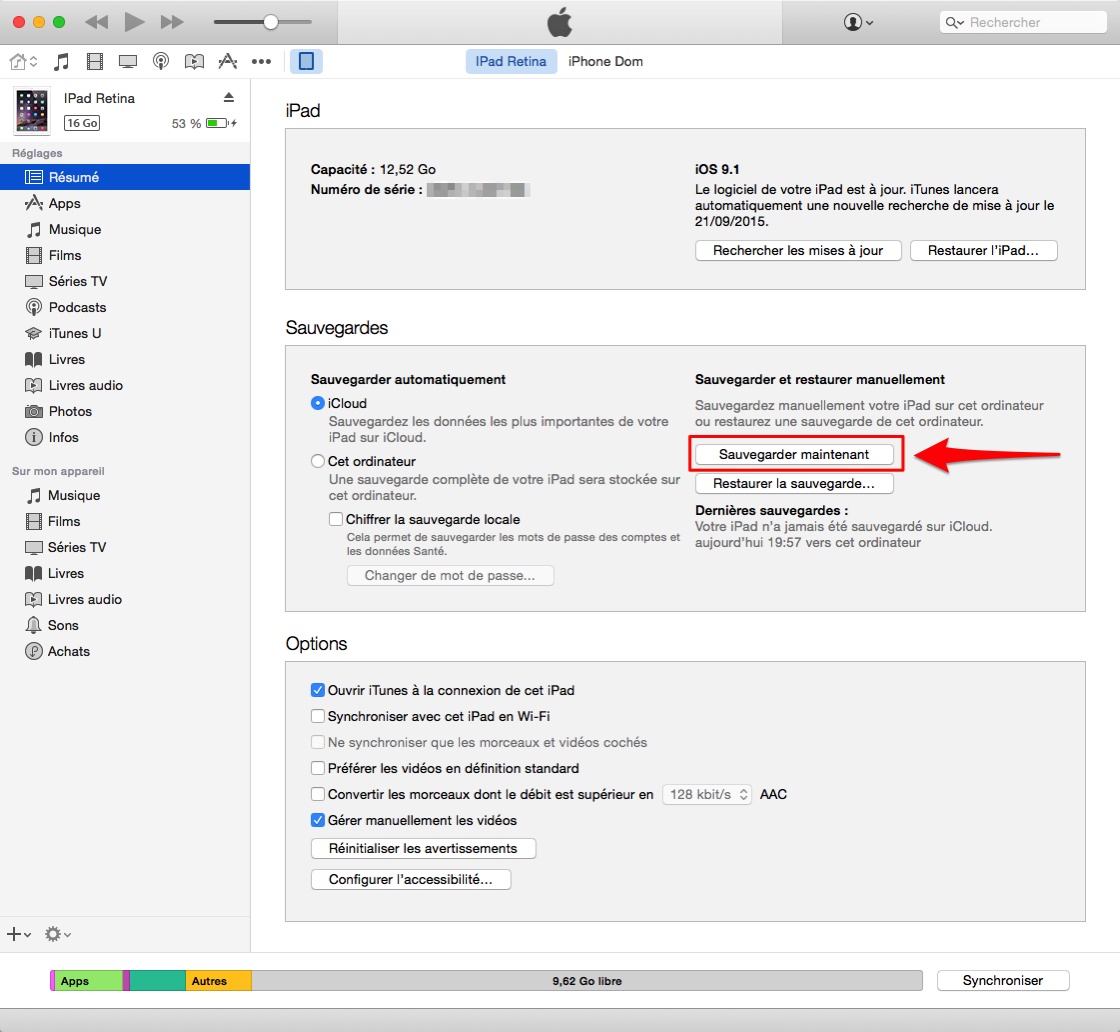Open Séries TV from the media type bar
1120x1032 pixels.
click(x=127, y=61)
